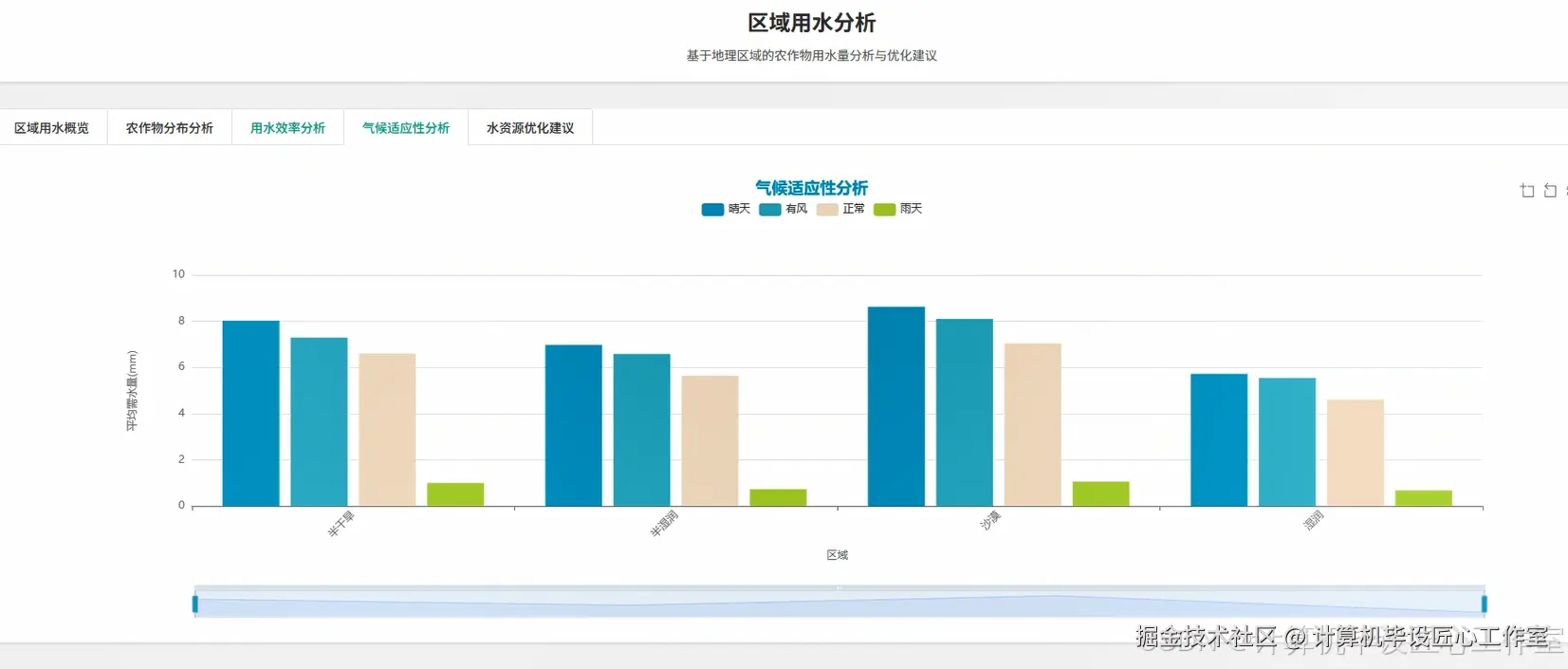Click the chart title 气候适应性分析
1568x669 pixels.
(812, 188)
